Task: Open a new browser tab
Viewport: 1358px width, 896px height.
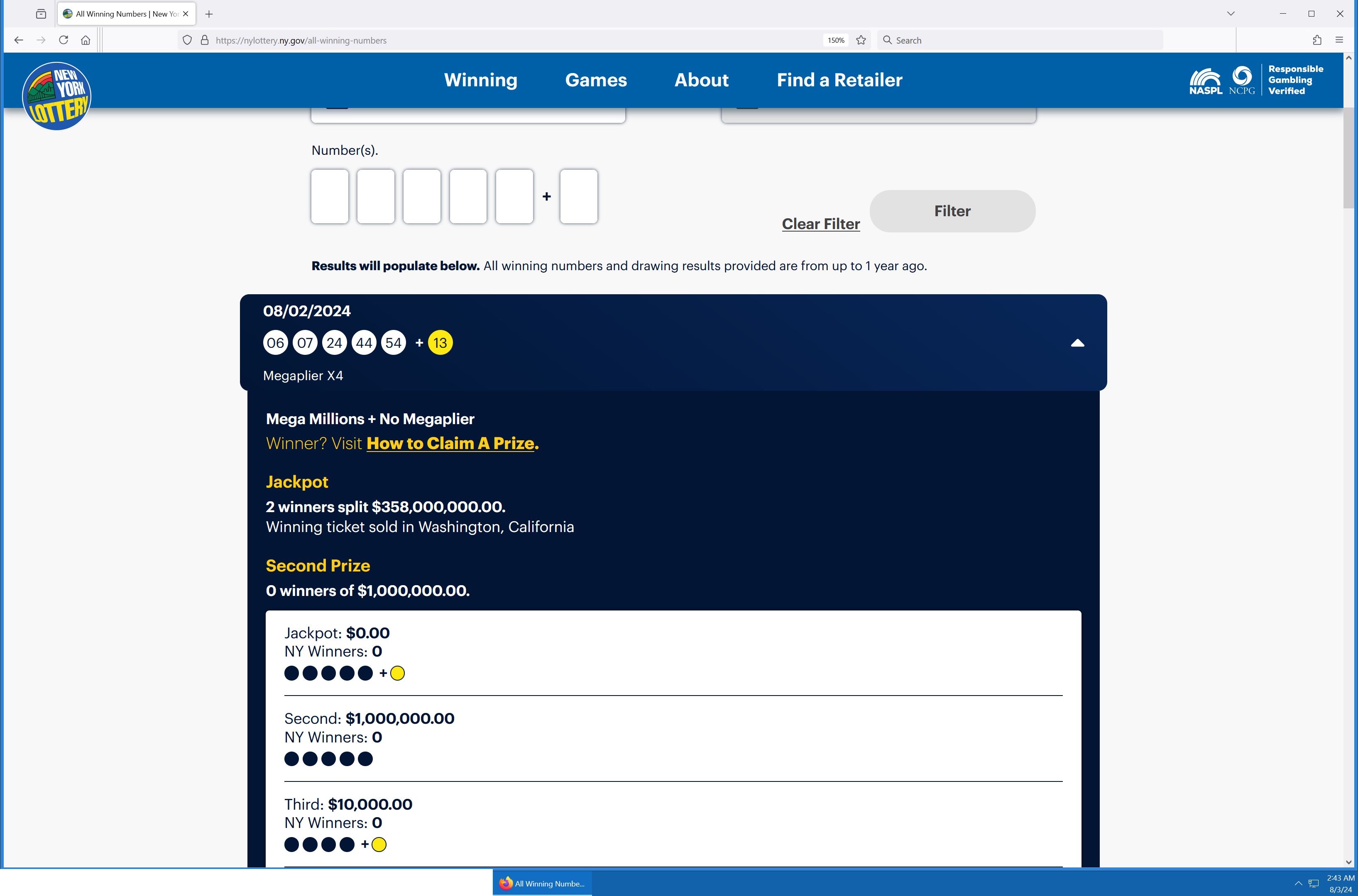Action: click(209, 14)
